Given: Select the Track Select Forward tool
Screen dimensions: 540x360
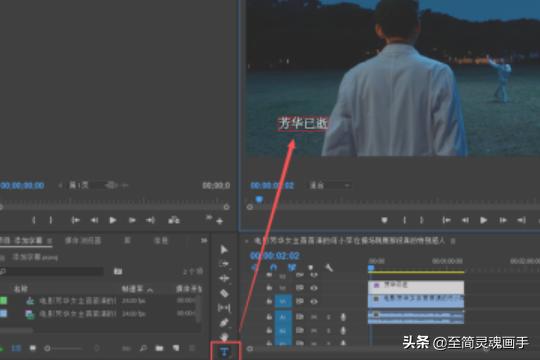Looking at the screenshot, I should 224,264.
